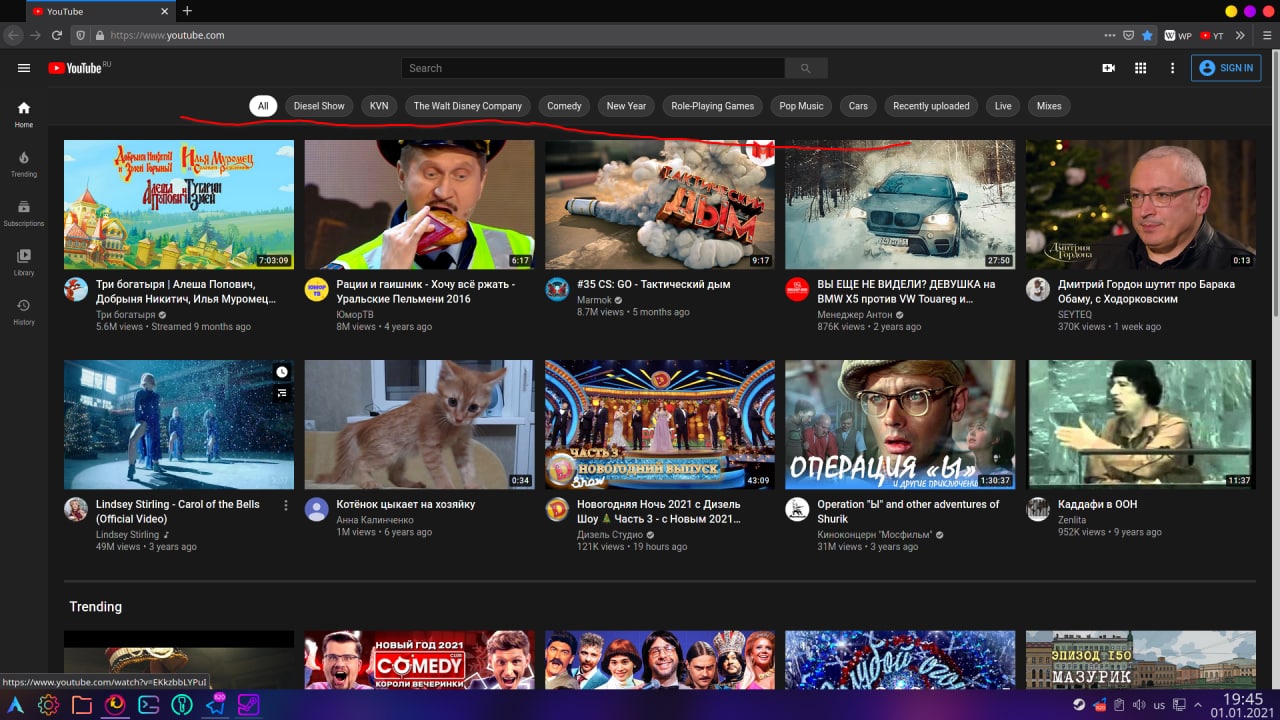
Task: Expand the bookmarks toolbar overflow chevron
Action: click(1240, 35)
